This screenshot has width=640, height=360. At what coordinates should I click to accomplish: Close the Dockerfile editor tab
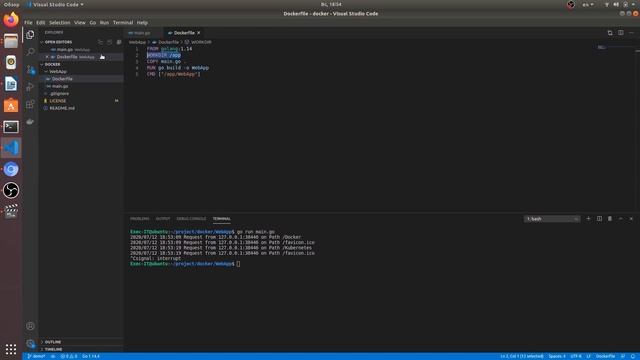point(199,33)
